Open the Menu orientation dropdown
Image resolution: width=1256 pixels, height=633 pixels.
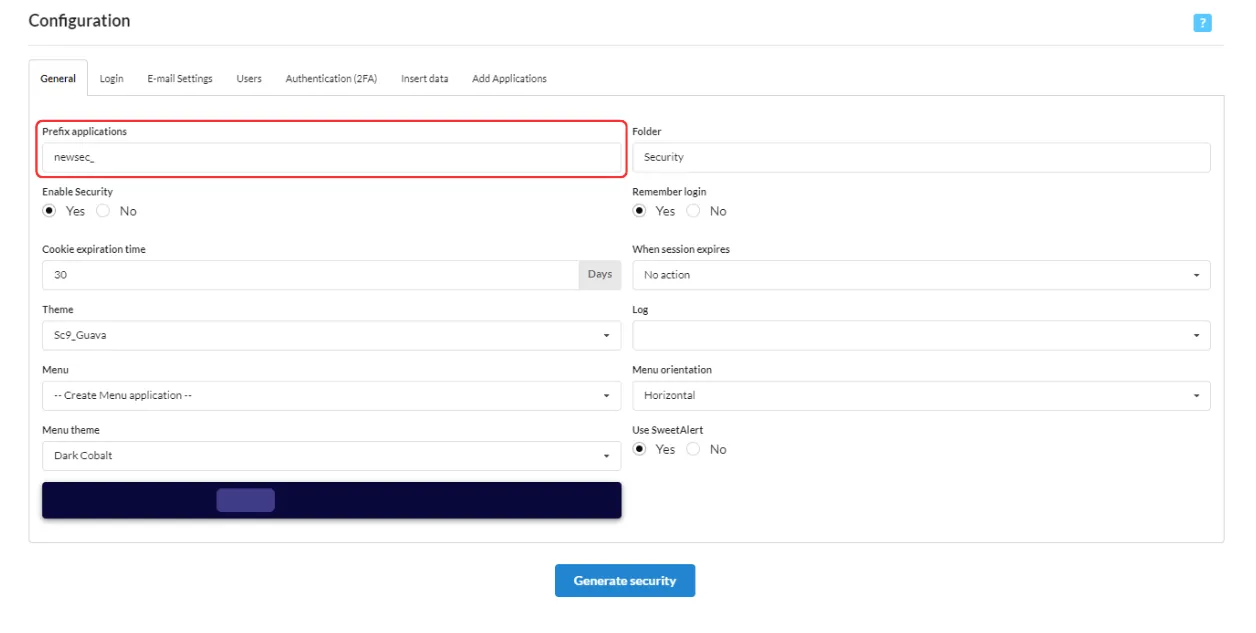pyautogui.click(x=921, y=396)
